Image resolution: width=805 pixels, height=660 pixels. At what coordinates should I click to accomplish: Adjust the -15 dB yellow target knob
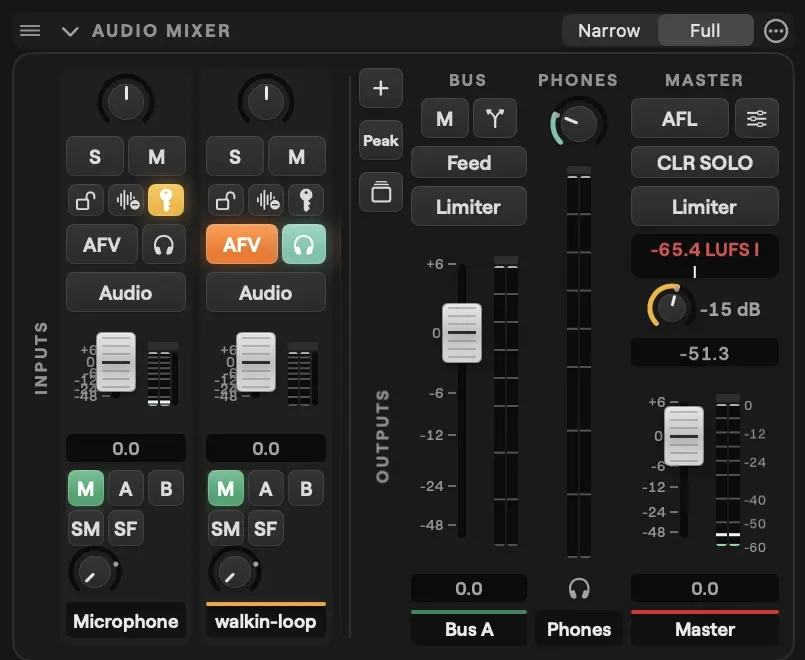671,306
